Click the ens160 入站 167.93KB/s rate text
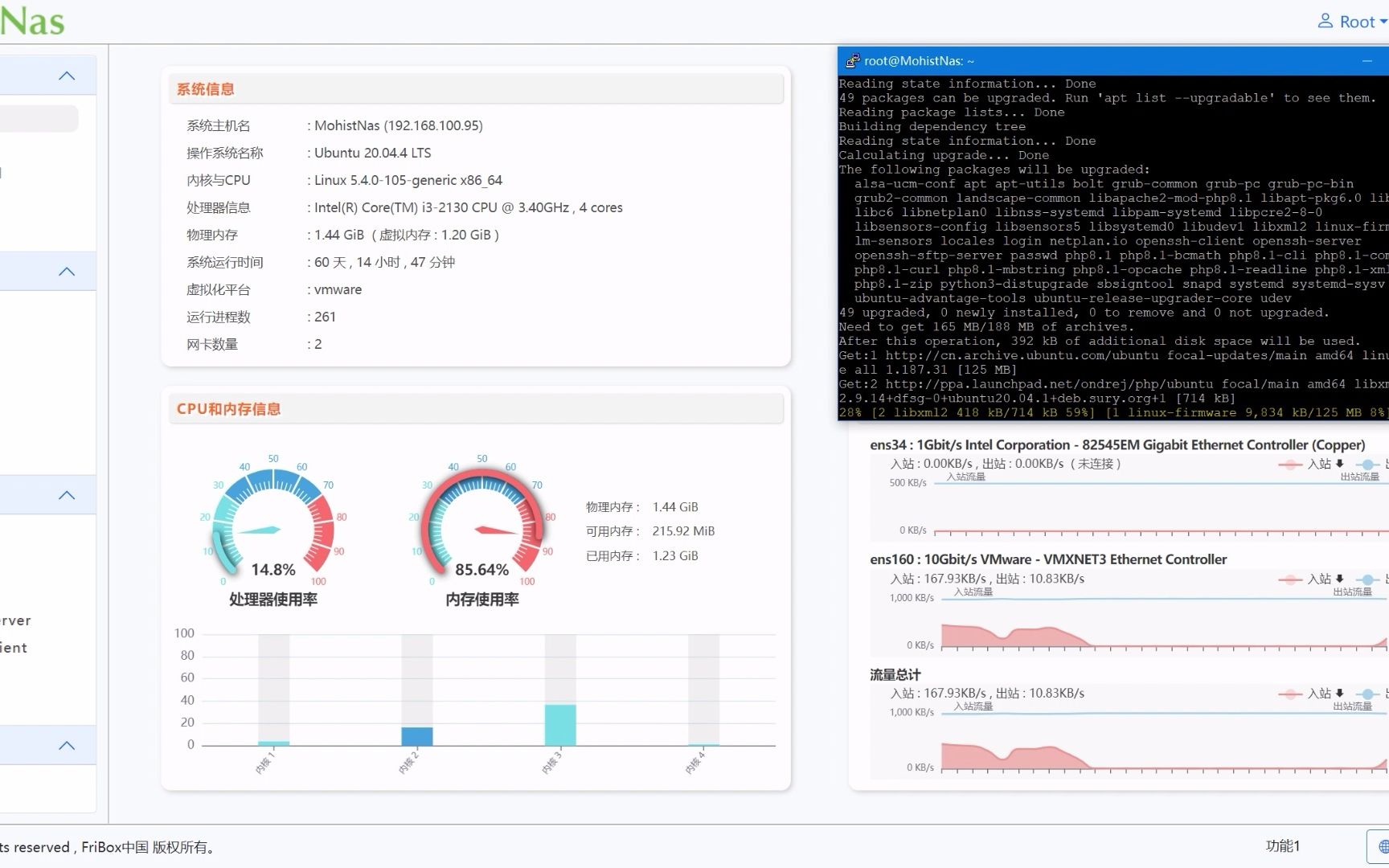Screen dimensions: 1389x868 click(938, 579)
